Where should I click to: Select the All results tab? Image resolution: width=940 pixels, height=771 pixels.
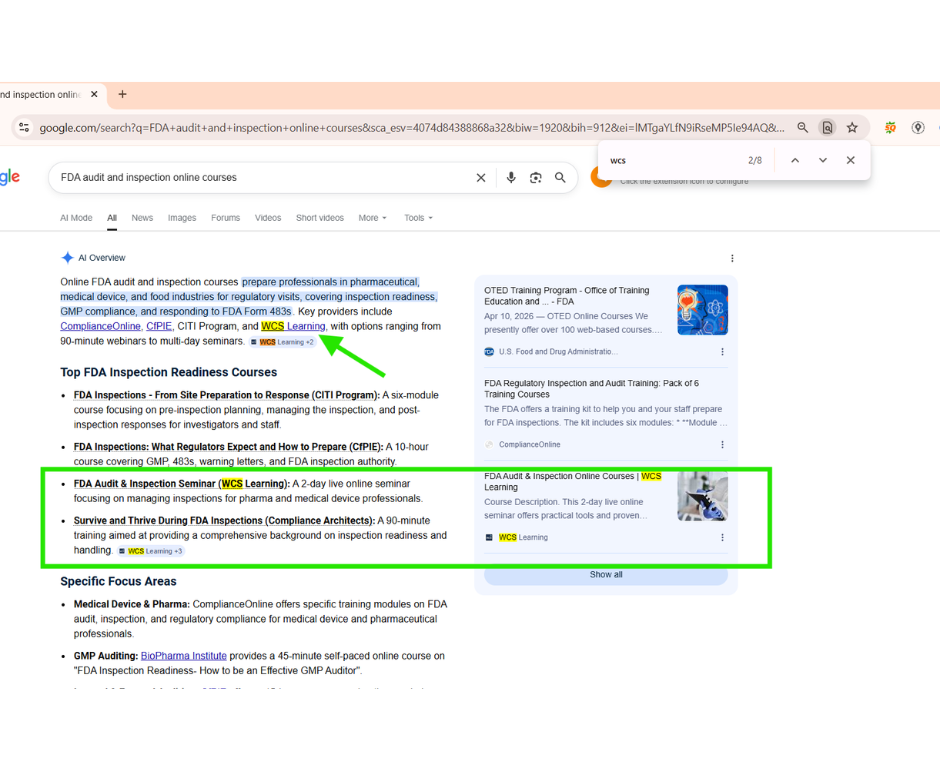[x=112, y=218]
